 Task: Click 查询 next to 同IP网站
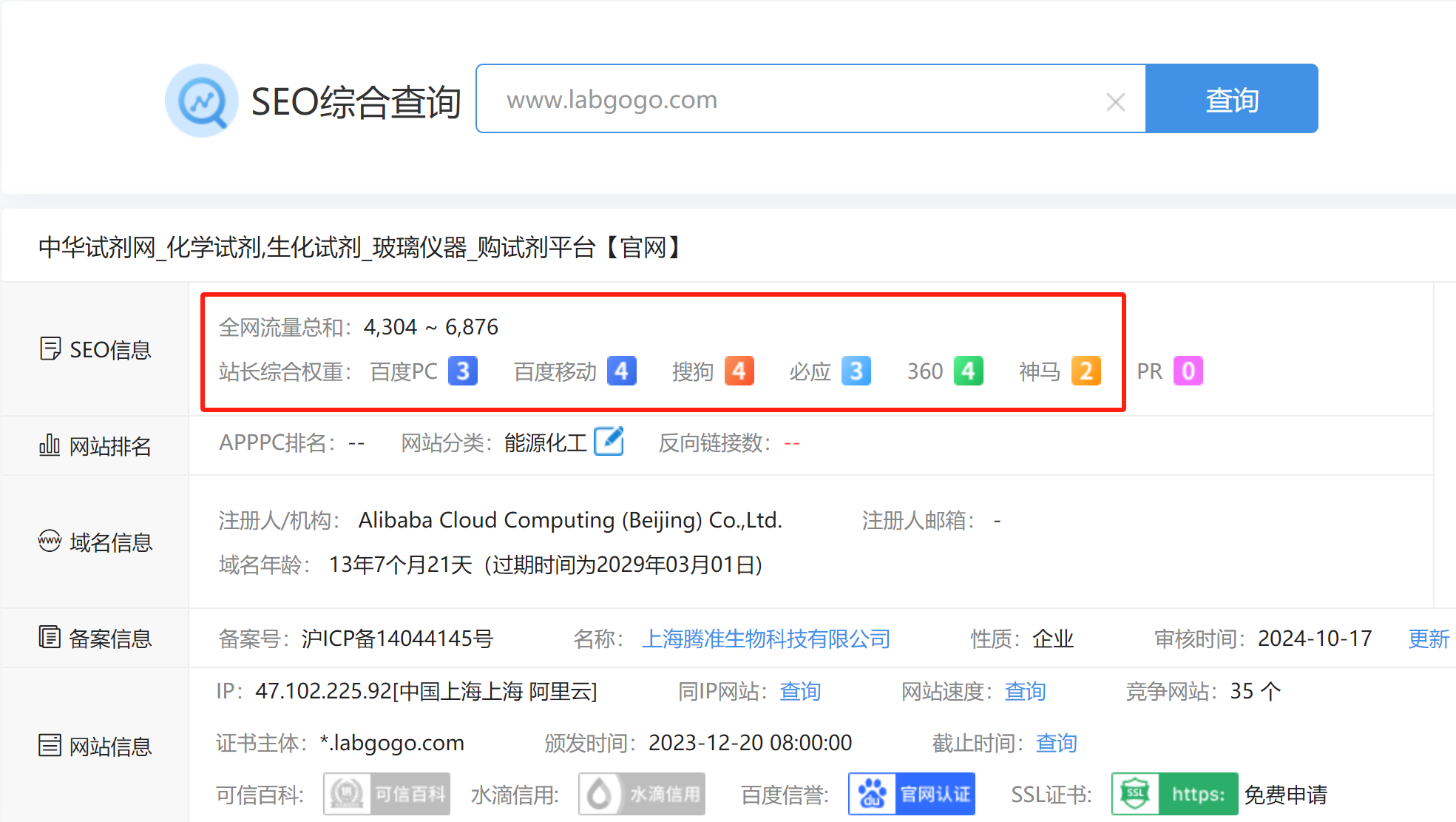pos(800,691)
